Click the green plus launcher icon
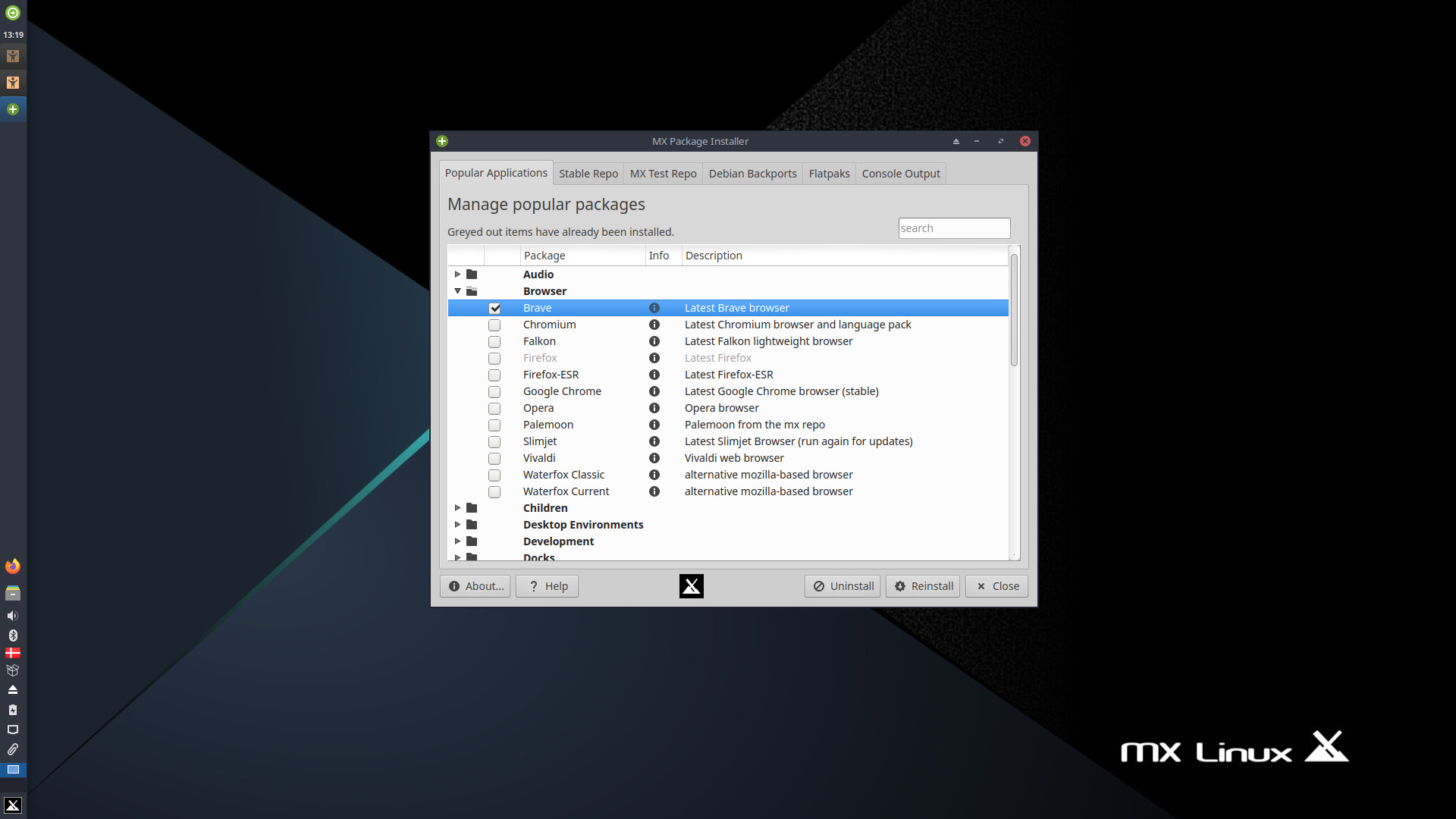The width and height of the screenshot is (1456, 819). (12, 108)
